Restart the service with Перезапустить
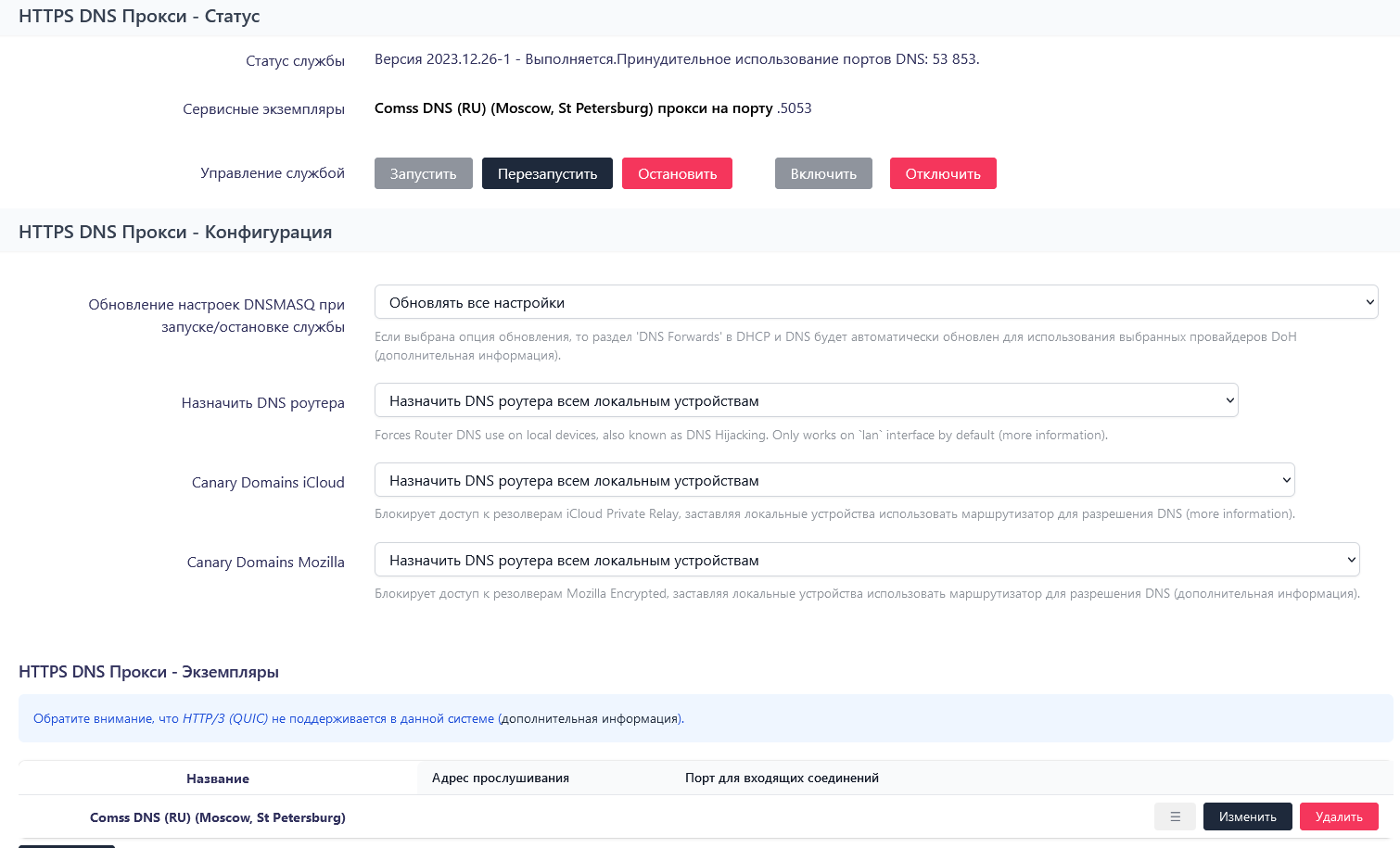This screenshot has width=1400, height=848. pos(547,173)
